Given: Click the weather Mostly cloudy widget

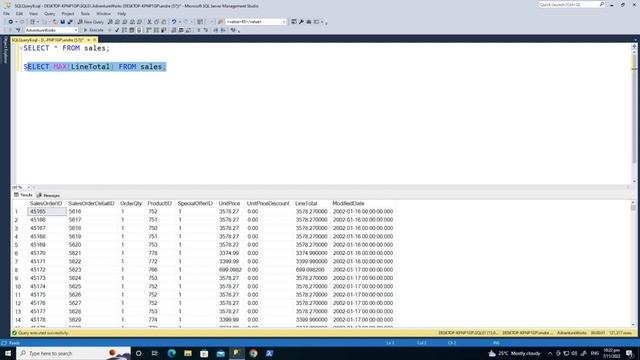Looking at the screenshot, I should click(x=514, y=353).
